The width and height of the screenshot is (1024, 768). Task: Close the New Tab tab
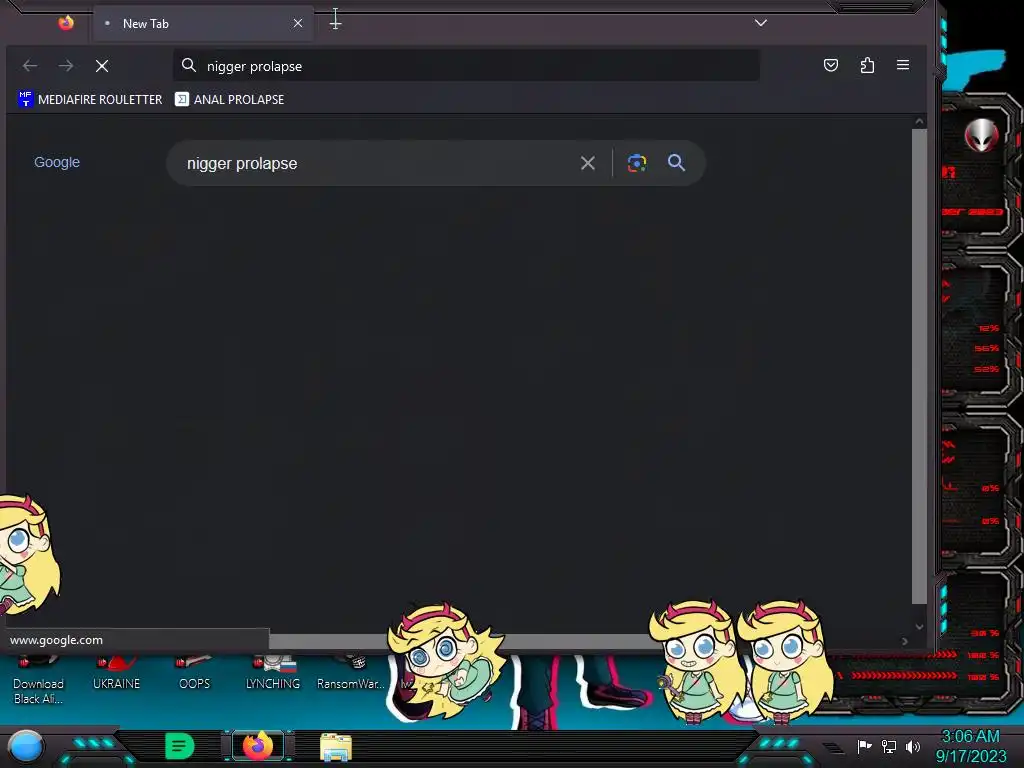298,24
